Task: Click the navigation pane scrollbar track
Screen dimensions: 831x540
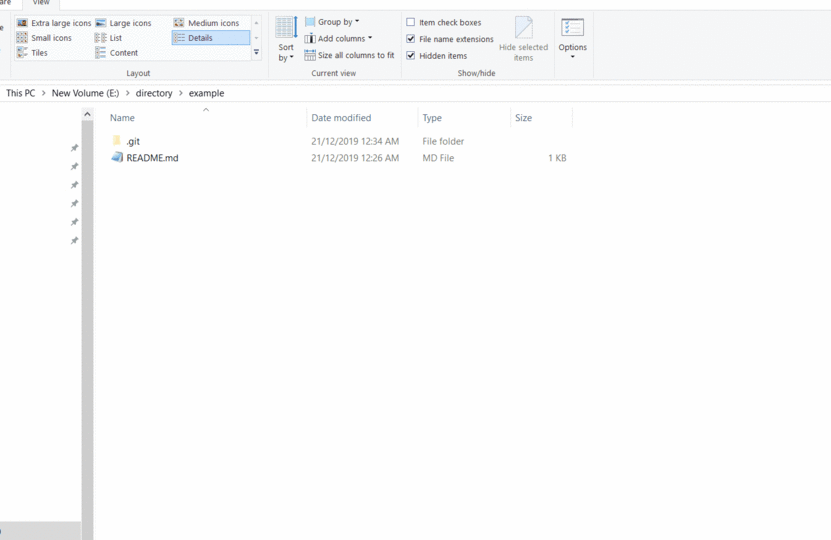Action: pos(87,330)
